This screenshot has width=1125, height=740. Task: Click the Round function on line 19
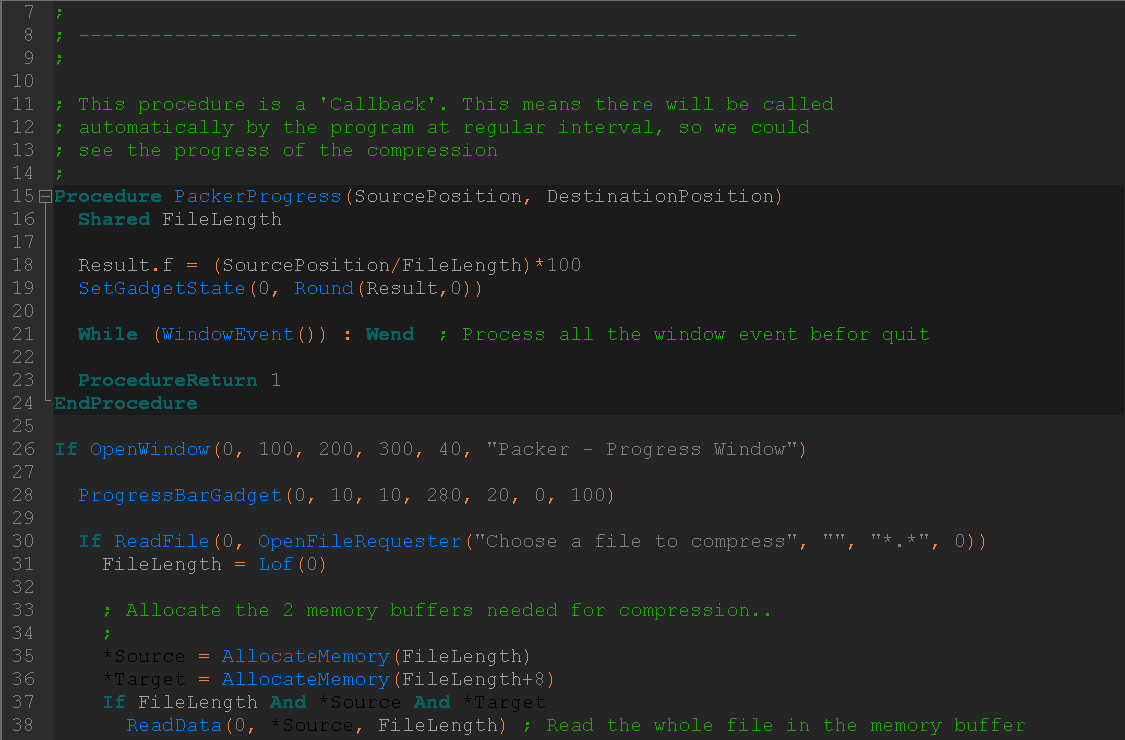[x=323, y=289]
